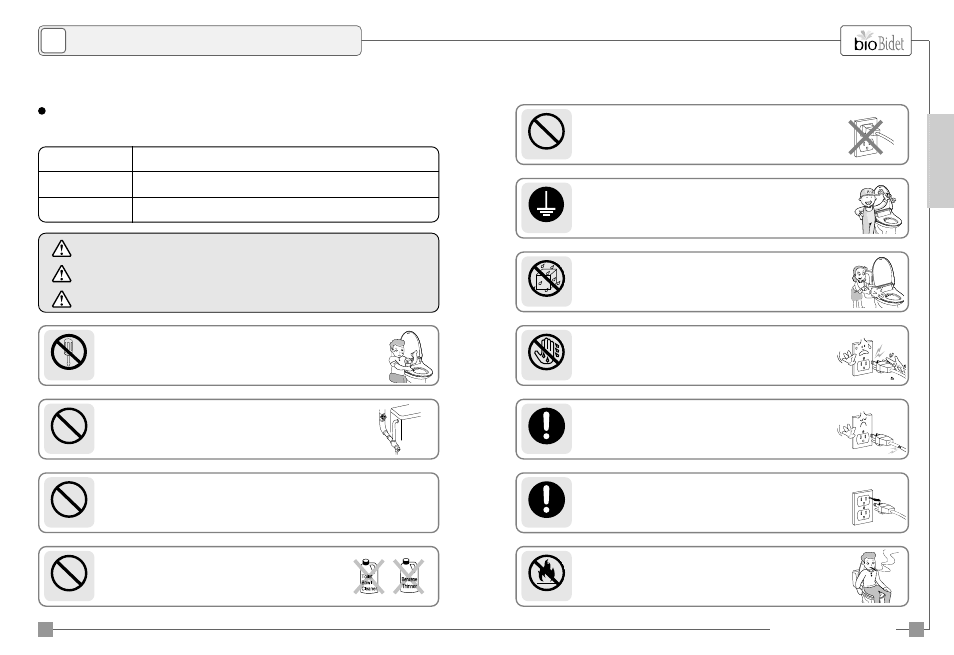Click the child reaching into toilet illustration
Screen dimensions: 954x655
click(410, 356)
